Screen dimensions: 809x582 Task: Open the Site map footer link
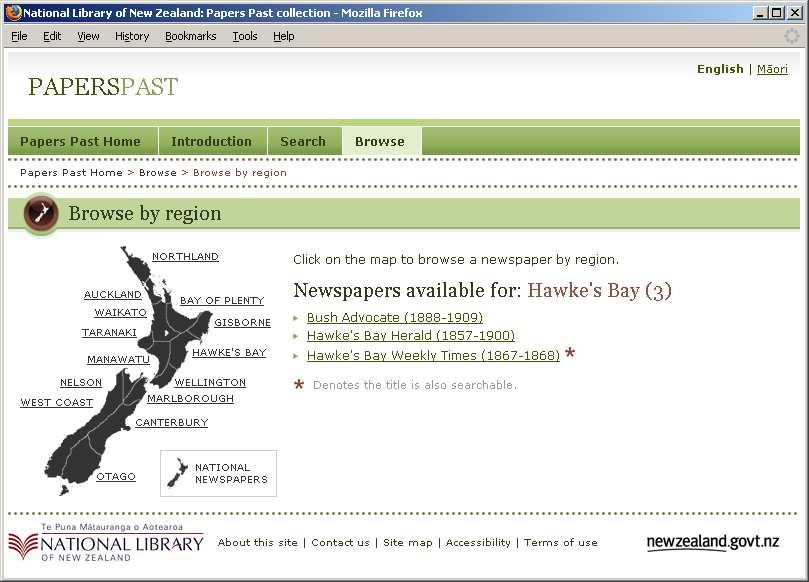point(408,542)
